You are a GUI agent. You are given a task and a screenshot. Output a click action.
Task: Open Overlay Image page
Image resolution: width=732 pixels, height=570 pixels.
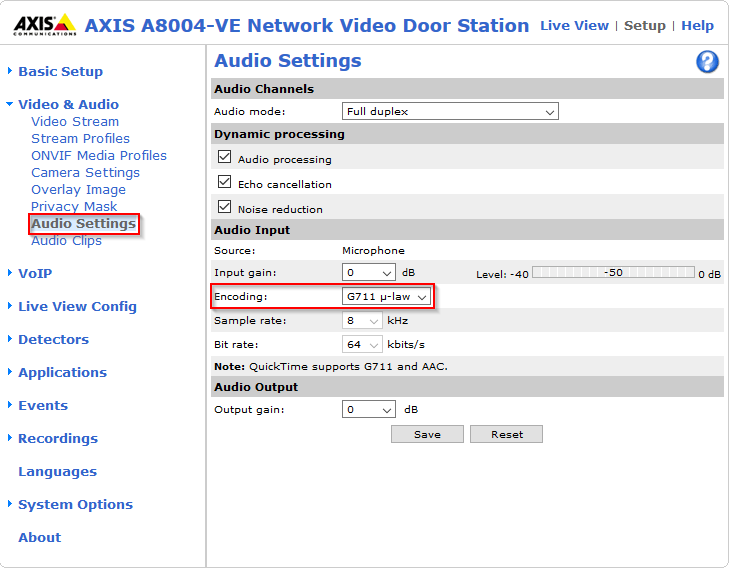(x=78, y=190)
